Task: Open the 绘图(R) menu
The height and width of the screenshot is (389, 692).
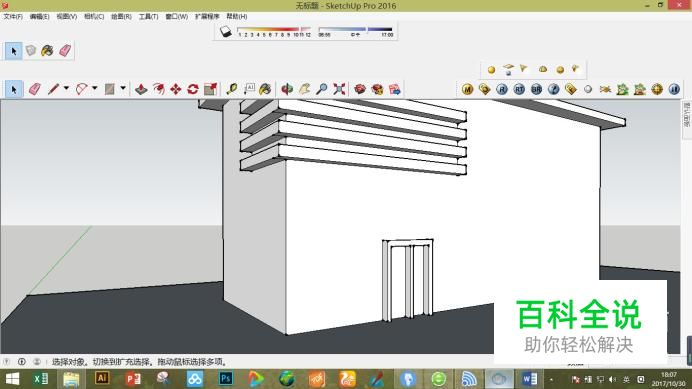Action: point(121,16)
